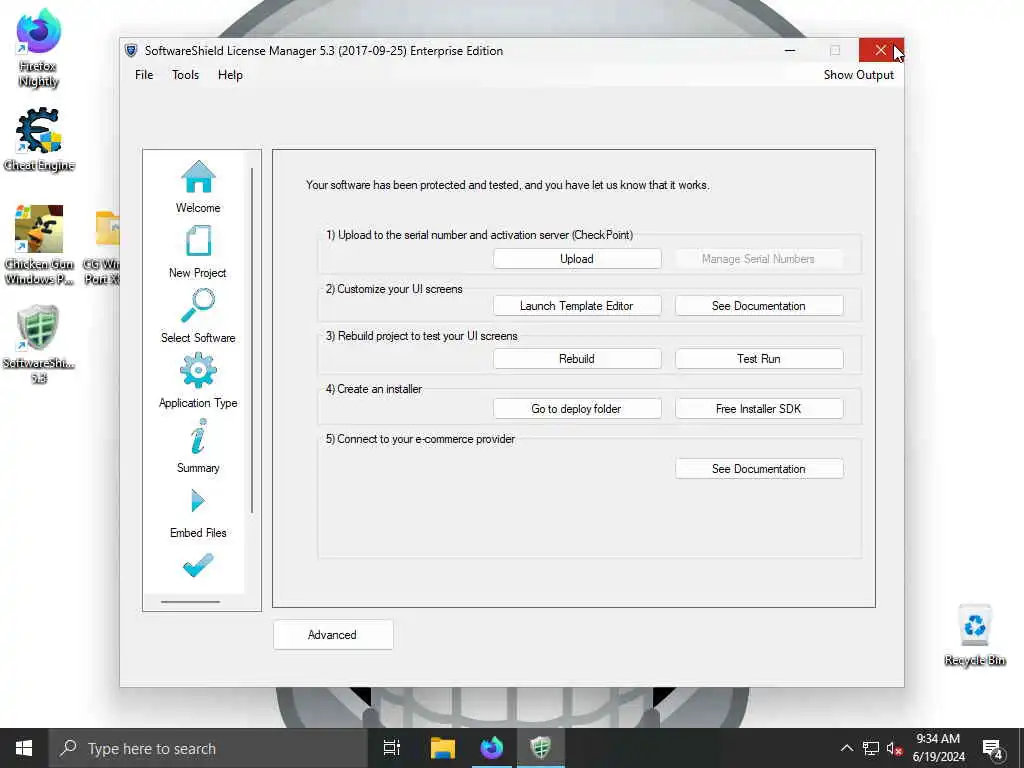Select the New Project page icon
Image resolution: width=1024 pixels, height=768 pixels.
click(x=198, y=241)
